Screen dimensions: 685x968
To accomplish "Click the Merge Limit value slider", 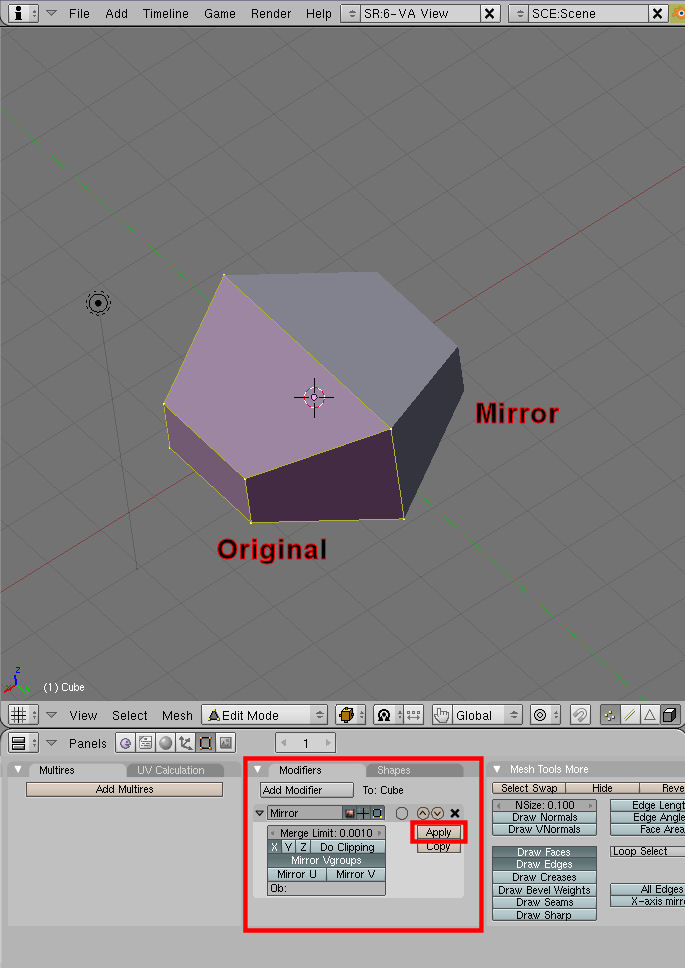I will (326, 833).
